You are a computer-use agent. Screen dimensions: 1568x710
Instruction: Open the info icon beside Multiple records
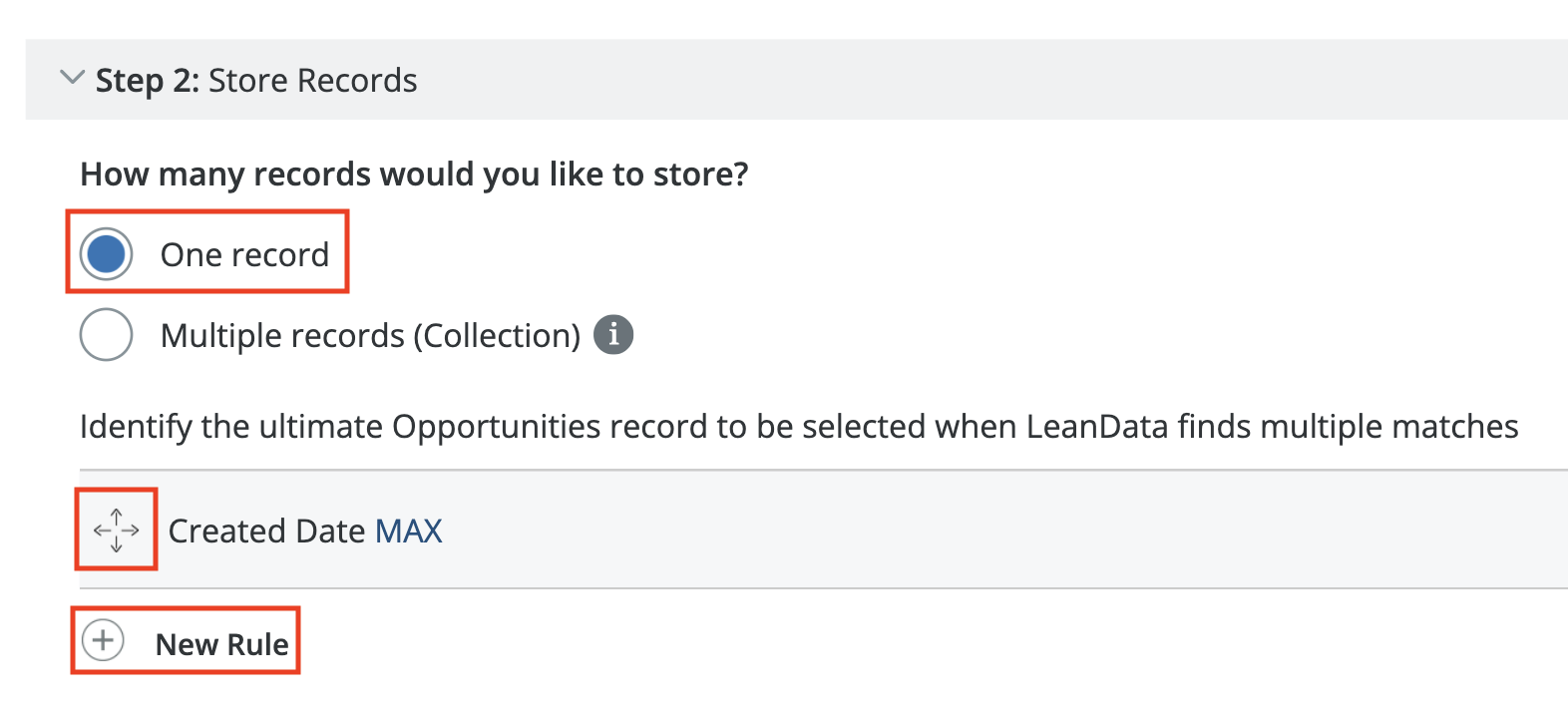coord(613,335)
